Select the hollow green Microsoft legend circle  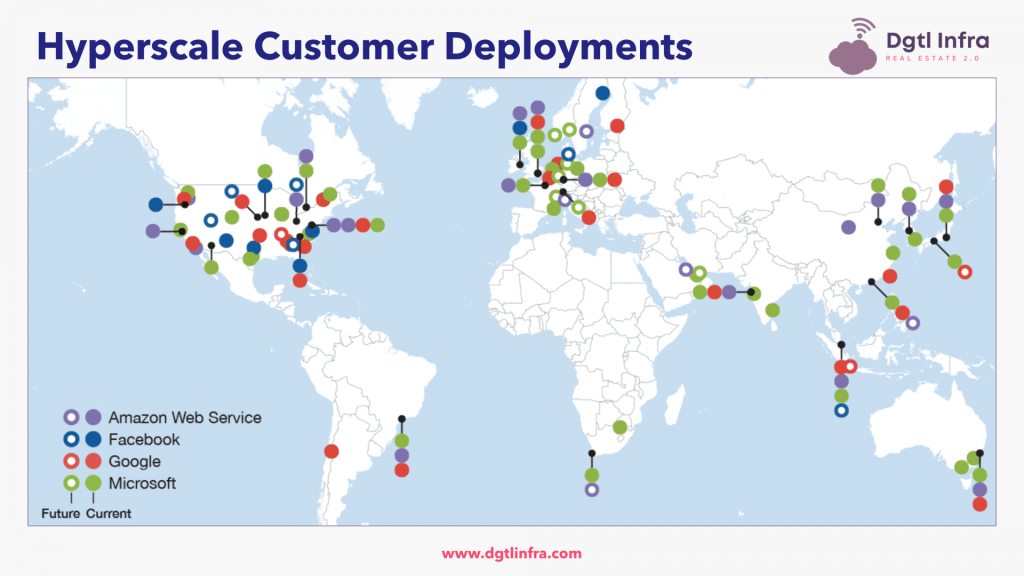71,483
